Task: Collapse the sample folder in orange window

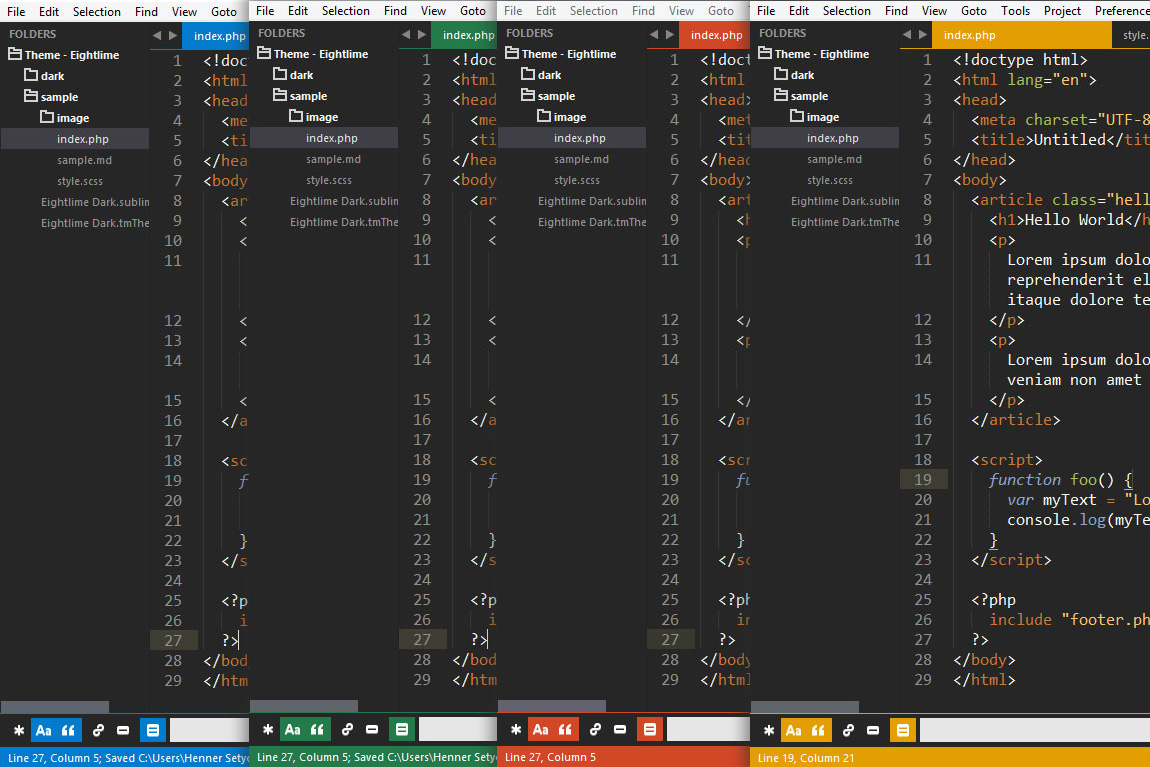Action: pyautogui.click(x=781, y=95)
